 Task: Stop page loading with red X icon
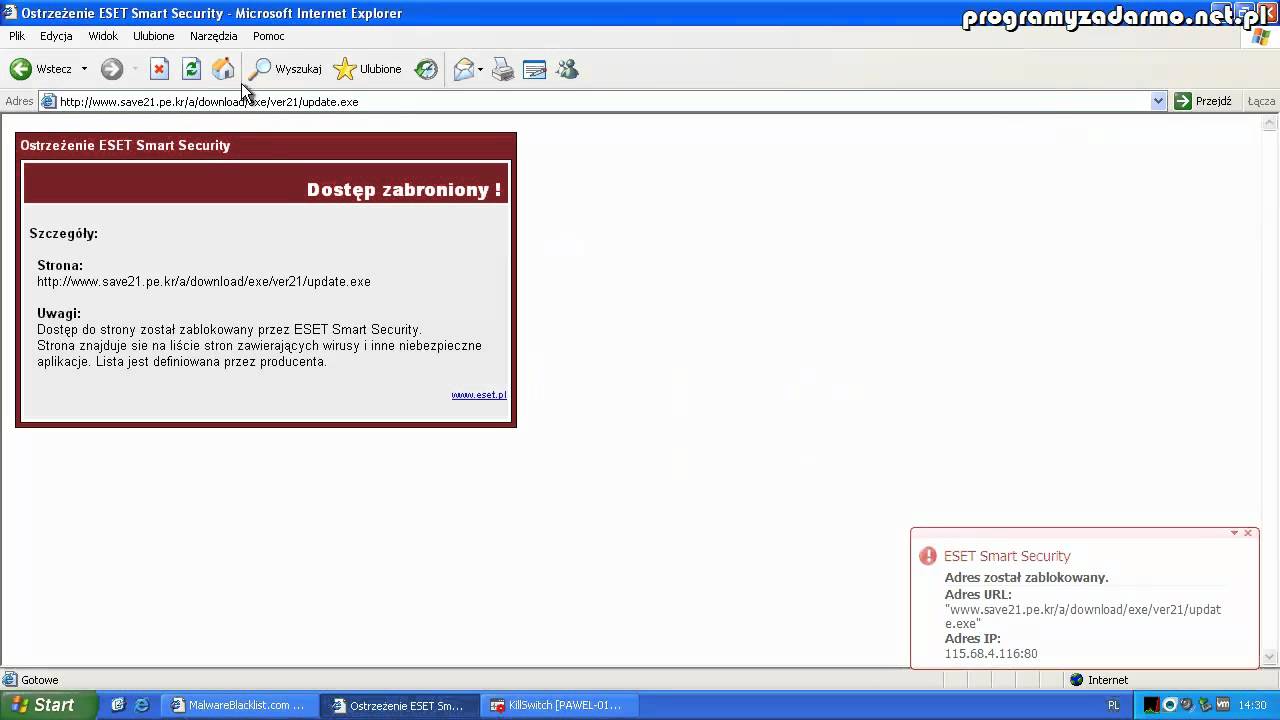click(x=159, y=69)
